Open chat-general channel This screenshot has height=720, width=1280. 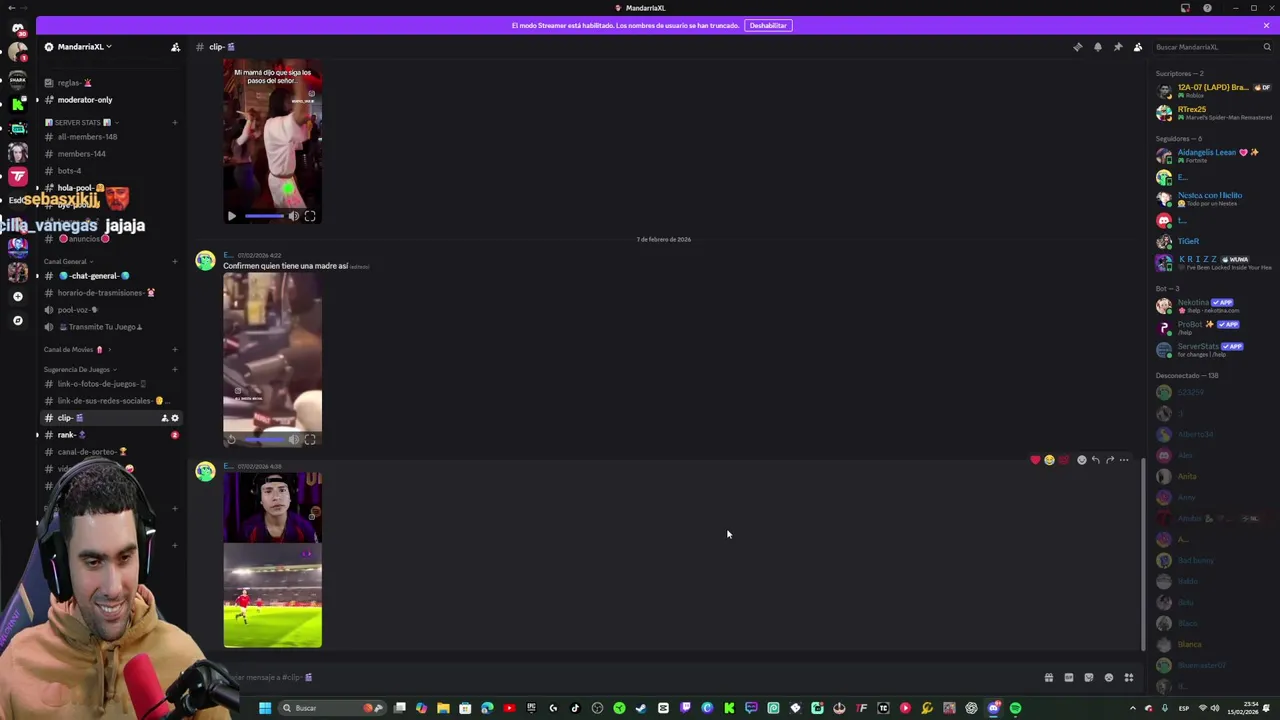point(110,276)
